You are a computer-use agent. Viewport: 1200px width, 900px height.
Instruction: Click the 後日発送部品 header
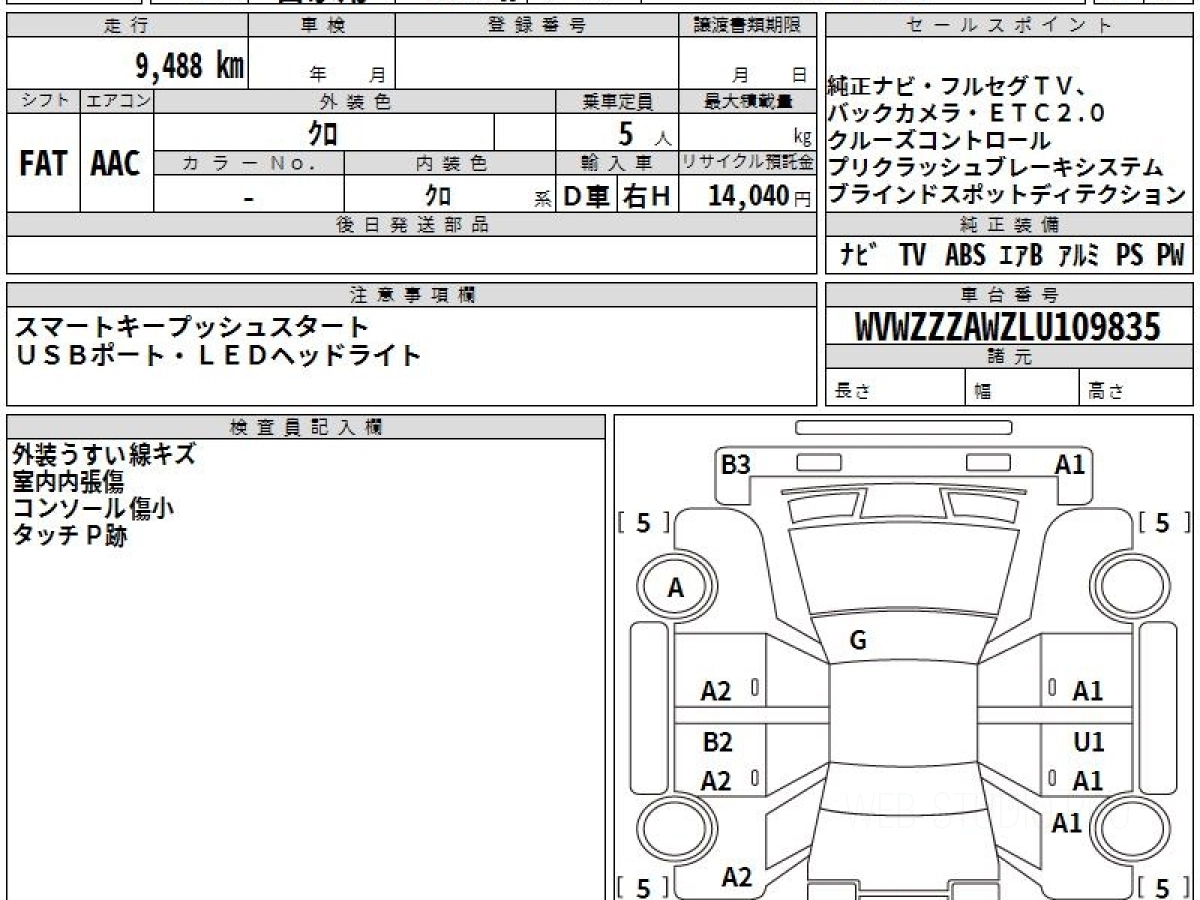[x=412, y=224]
